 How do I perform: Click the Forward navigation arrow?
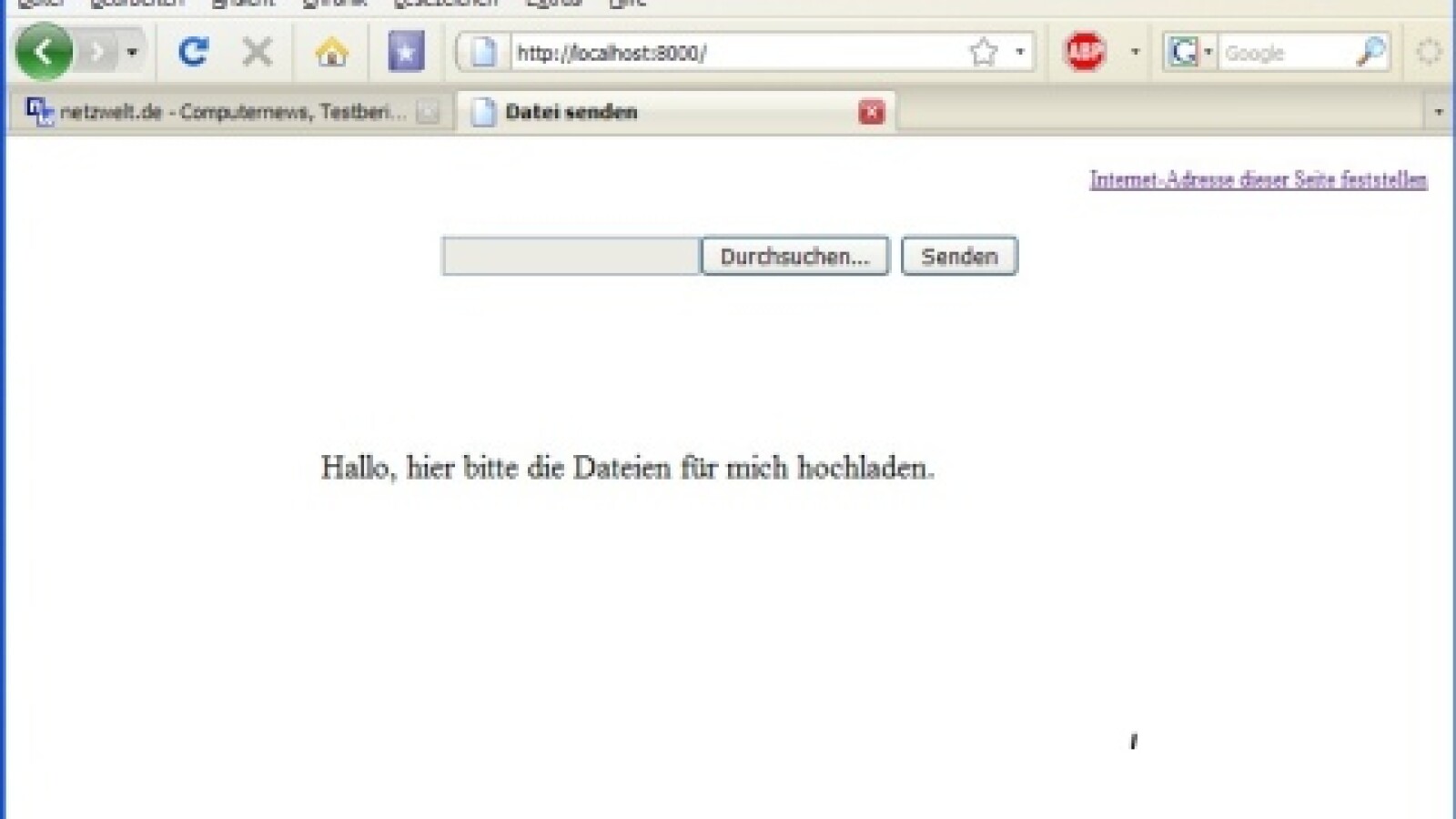(x=96, y=52)
